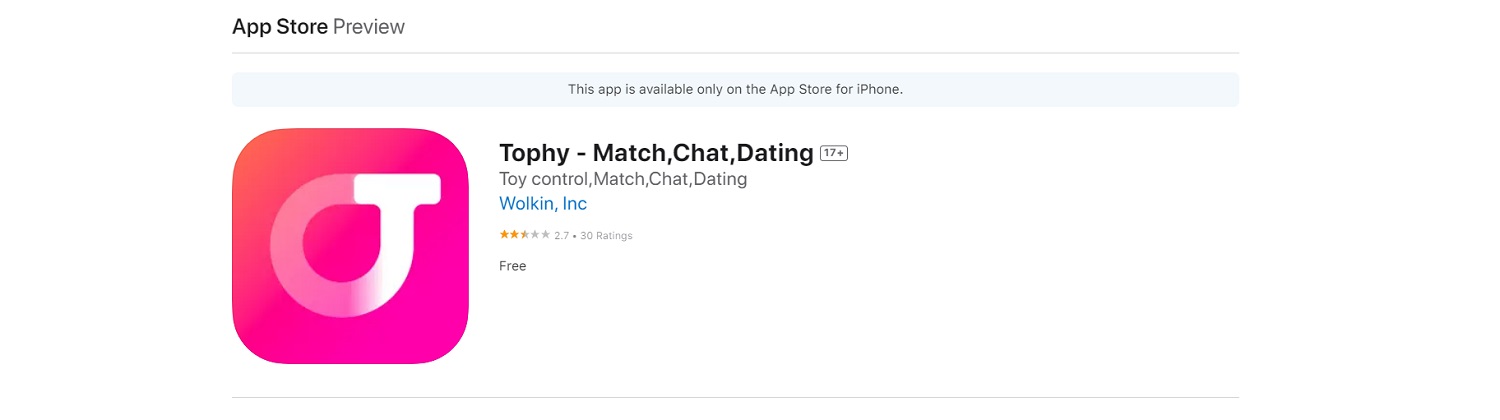Click the Free price label
This screenshot has height=420, width=1500.
(512, 266)
